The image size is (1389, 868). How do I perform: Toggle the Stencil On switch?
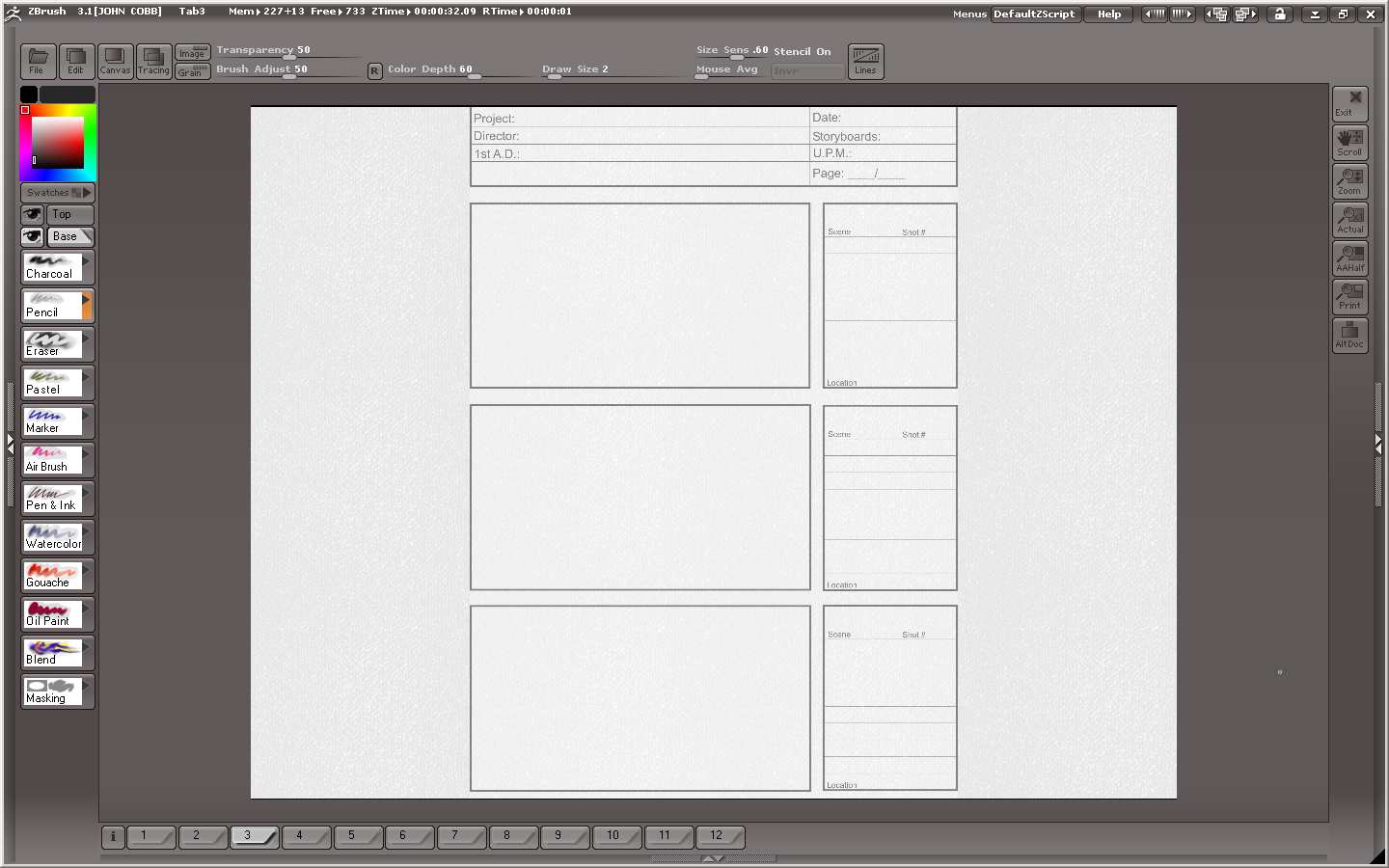[x=802, y=52]
